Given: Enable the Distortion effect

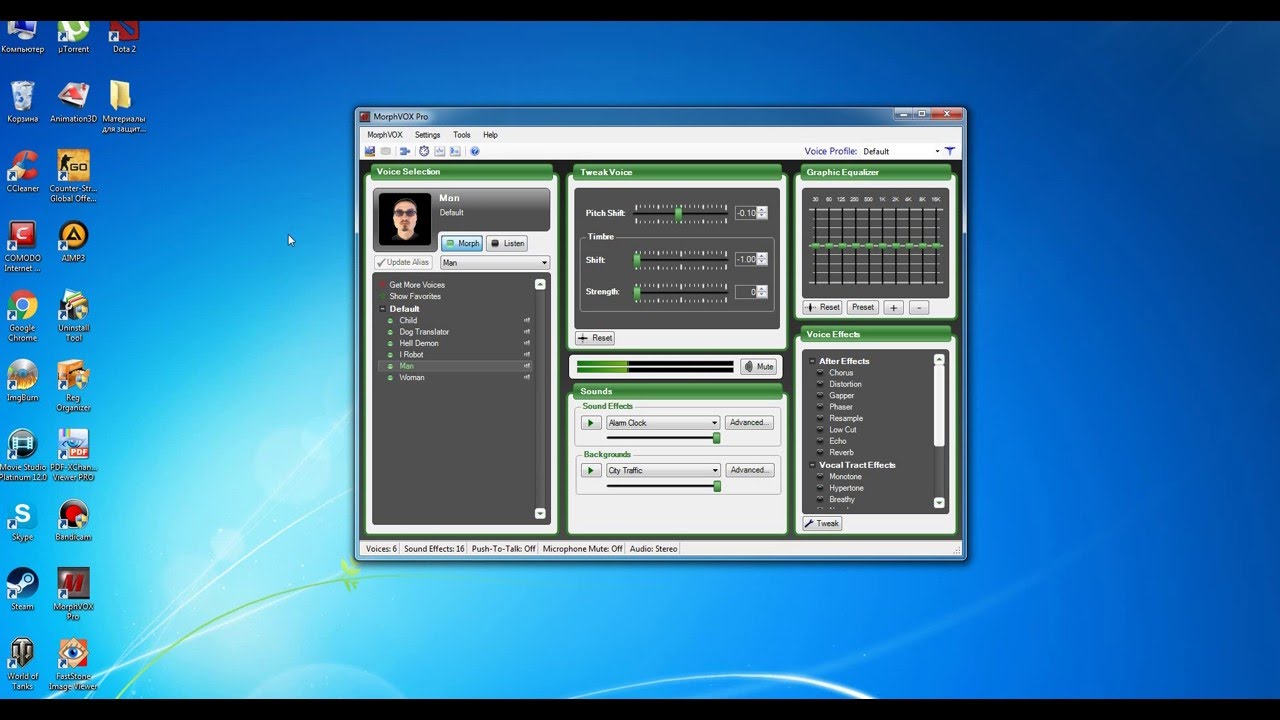Looking at the screenshot, I should point(845,384).
